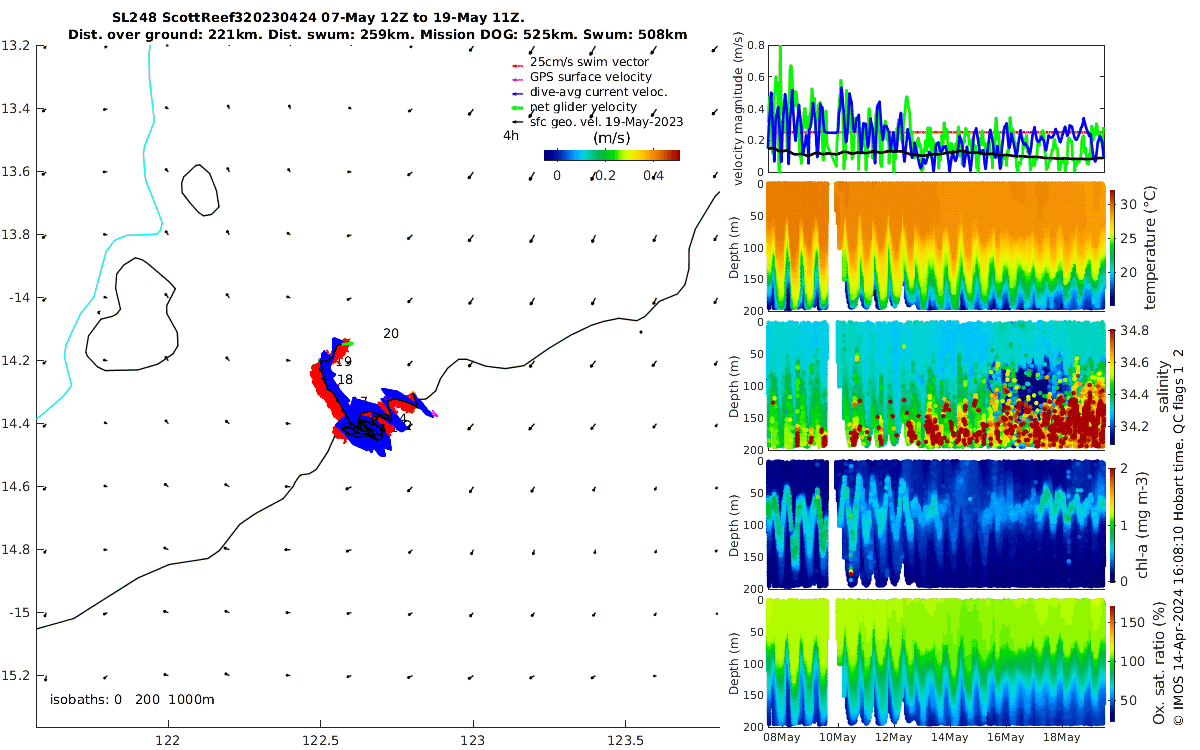Click the latitude tick '-15' on the map

tap(20, 613)
